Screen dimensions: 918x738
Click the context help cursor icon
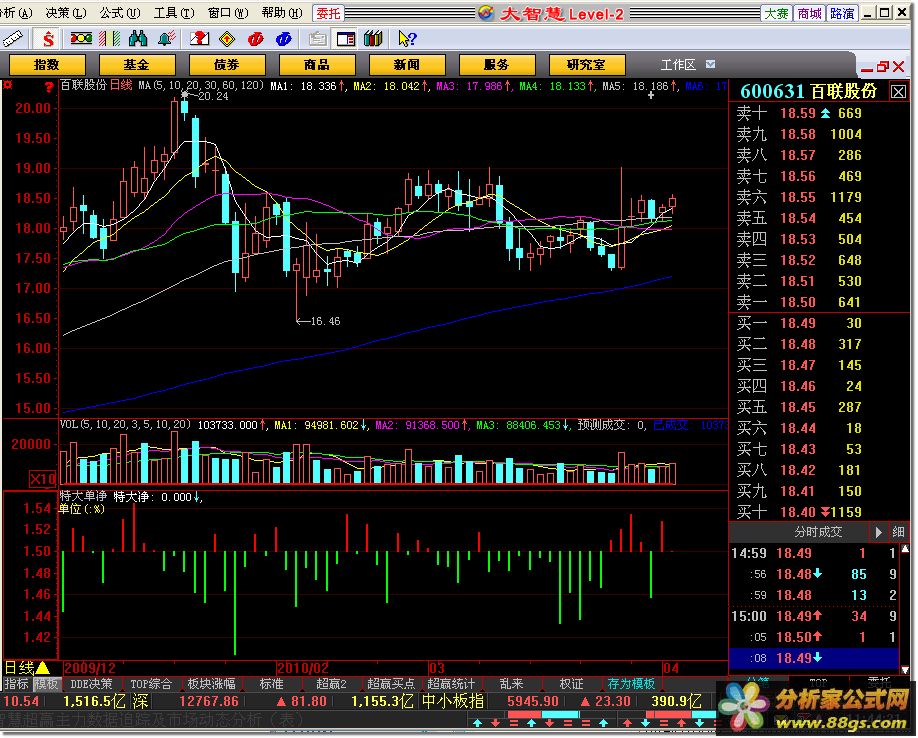[407, 39]
